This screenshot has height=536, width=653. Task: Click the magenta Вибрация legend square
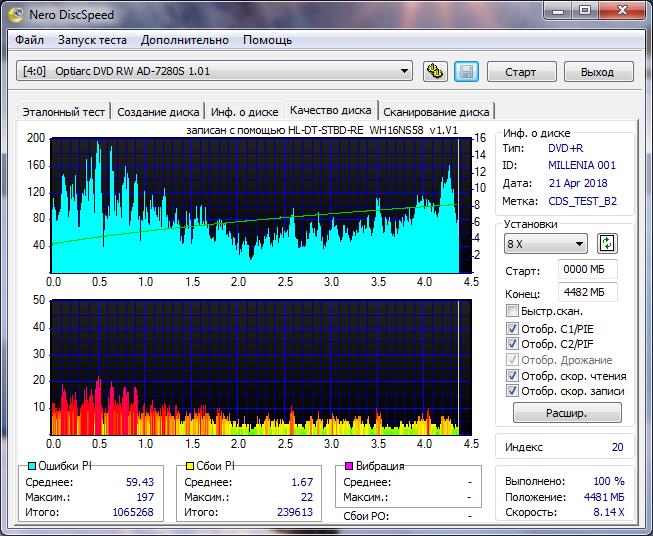348,466
